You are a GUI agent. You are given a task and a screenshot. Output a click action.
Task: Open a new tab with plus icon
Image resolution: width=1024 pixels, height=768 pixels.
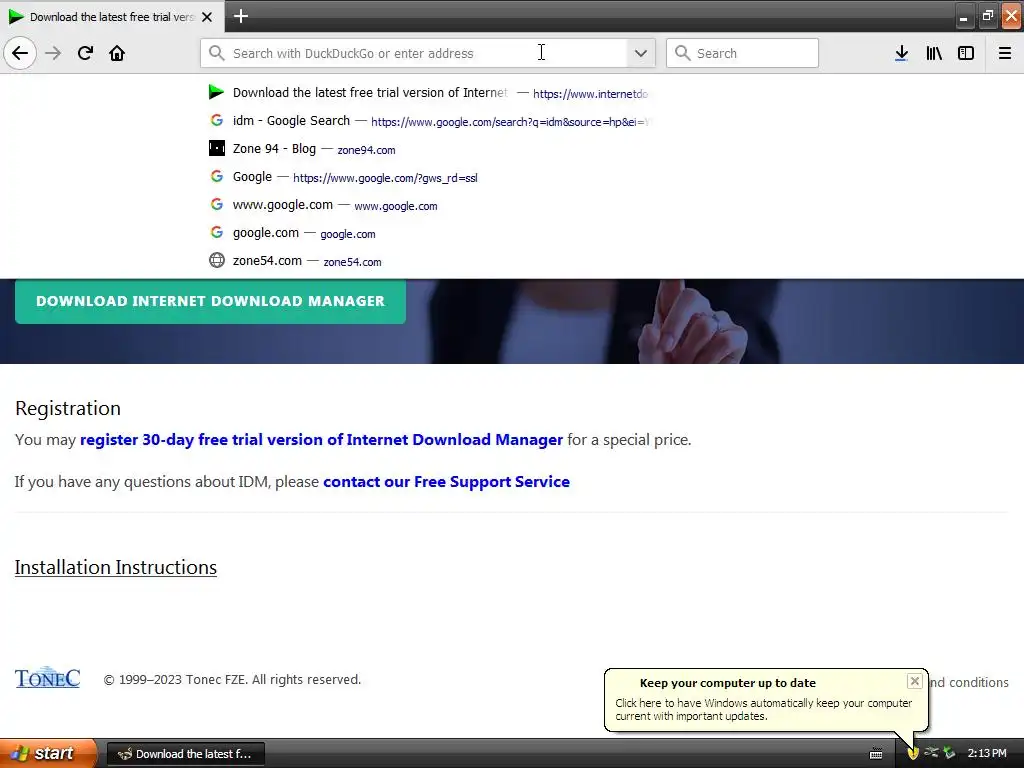click(241, 16)
